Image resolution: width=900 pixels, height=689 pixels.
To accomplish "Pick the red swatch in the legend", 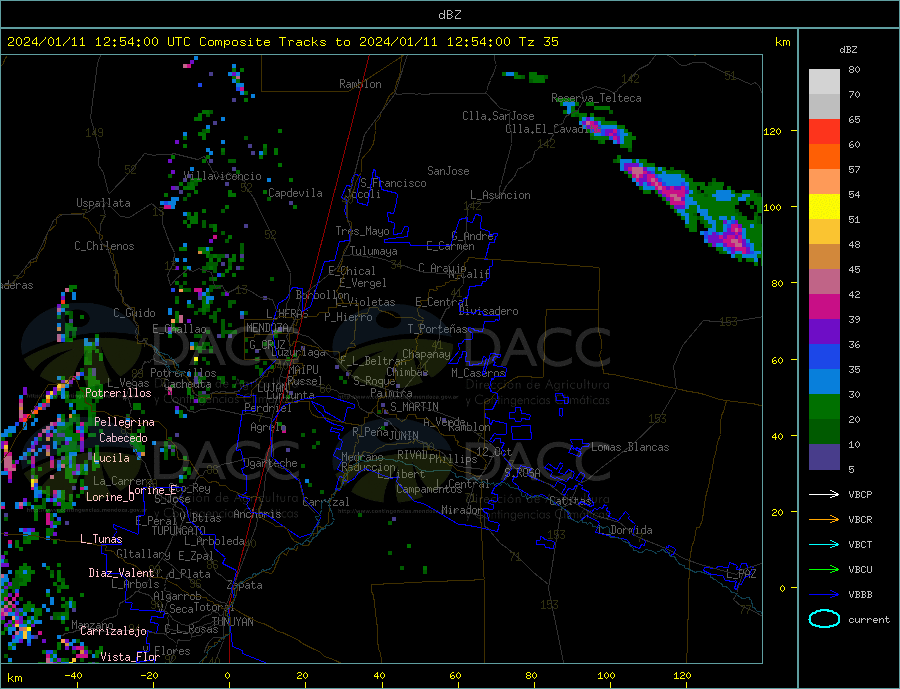I will pyautogui.click(x=824, y=132).
